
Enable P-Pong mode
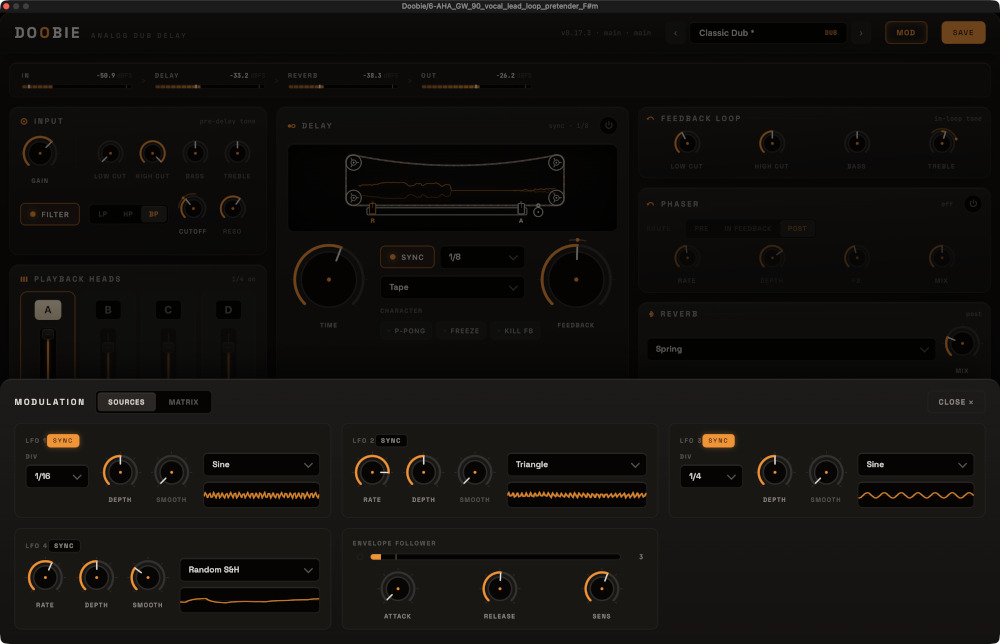[x=406, y=331]
